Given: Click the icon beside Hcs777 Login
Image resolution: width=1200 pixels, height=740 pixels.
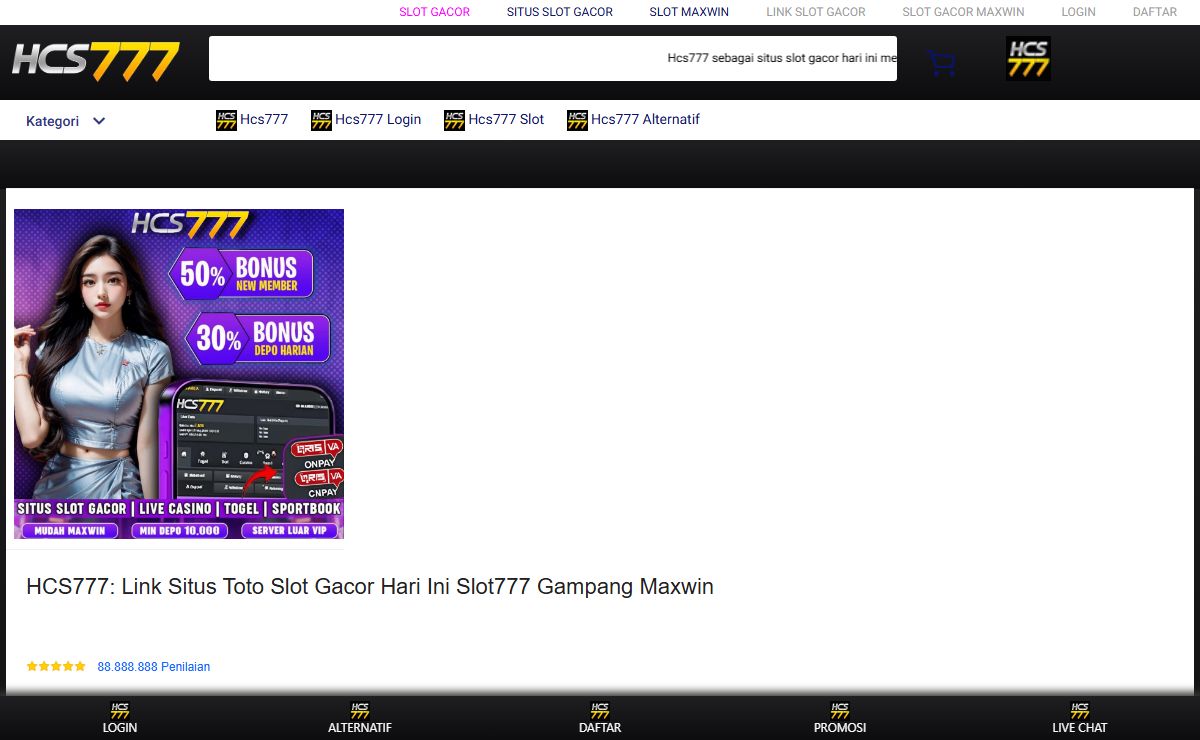Looking at the screenshot, I should (x=321, y=120).
